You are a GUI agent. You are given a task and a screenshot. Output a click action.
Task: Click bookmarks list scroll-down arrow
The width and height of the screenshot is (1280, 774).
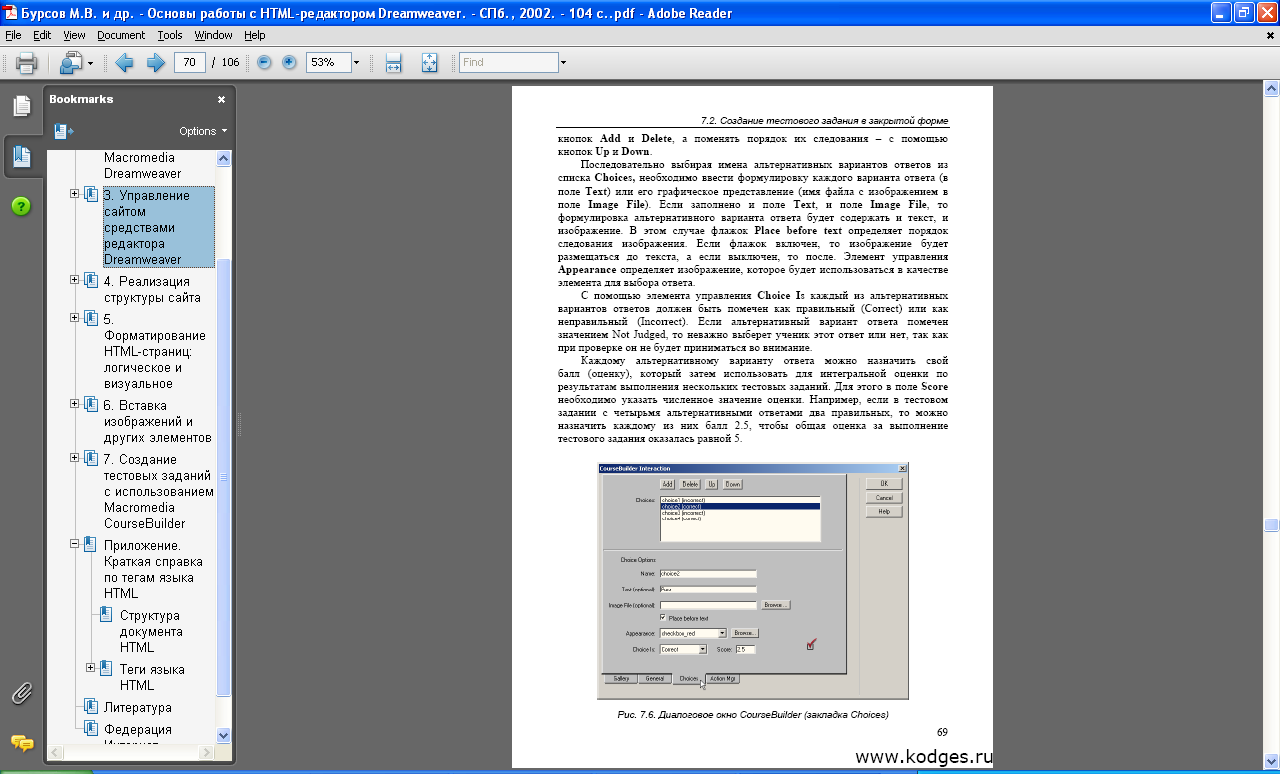coord(224,735)
